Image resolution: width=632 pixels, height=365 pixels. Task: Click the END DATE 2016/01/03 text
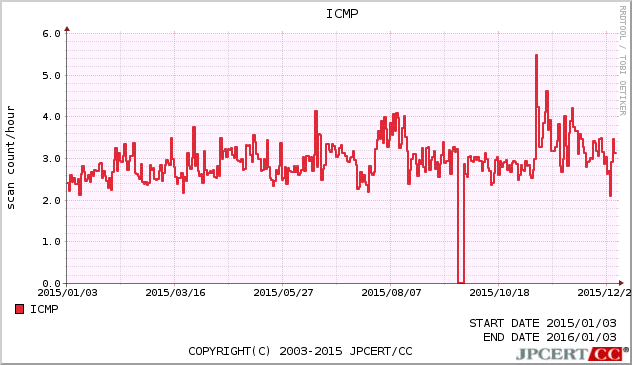tap(550, 337)
